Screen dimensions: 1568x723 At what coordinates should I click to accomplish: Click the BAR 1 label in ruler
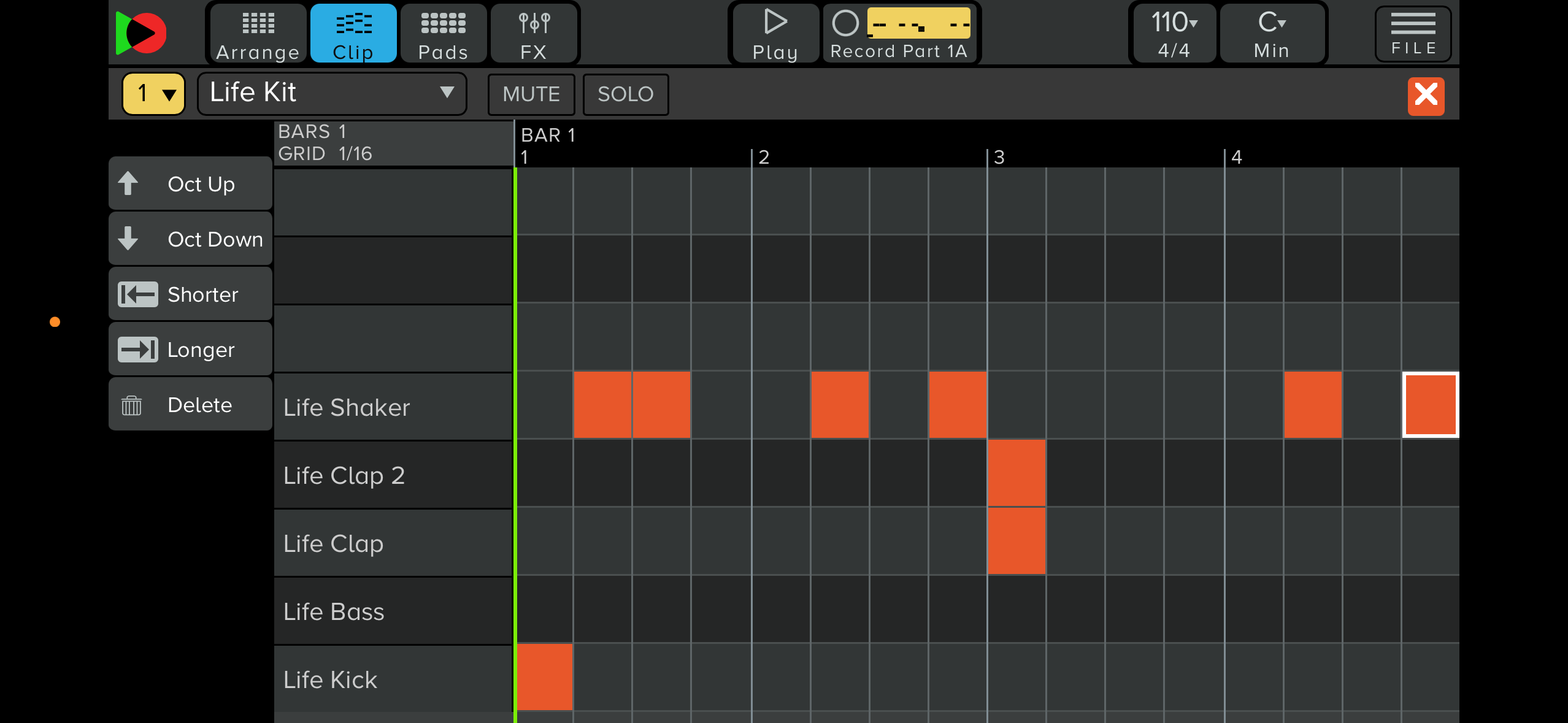click(x=548, y=135)
